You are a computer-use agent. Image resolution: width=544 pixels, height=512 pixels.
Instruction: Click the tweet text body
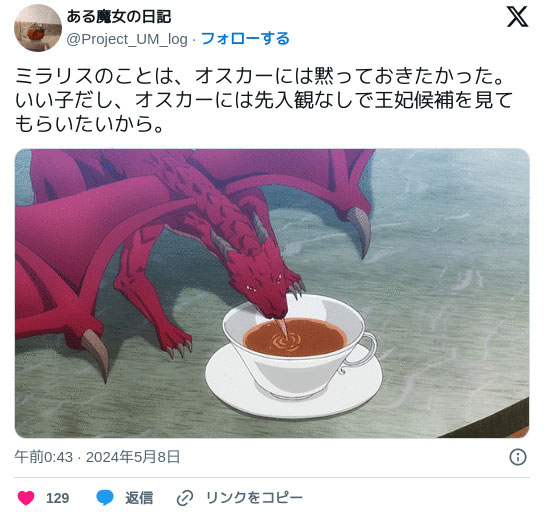264,100
